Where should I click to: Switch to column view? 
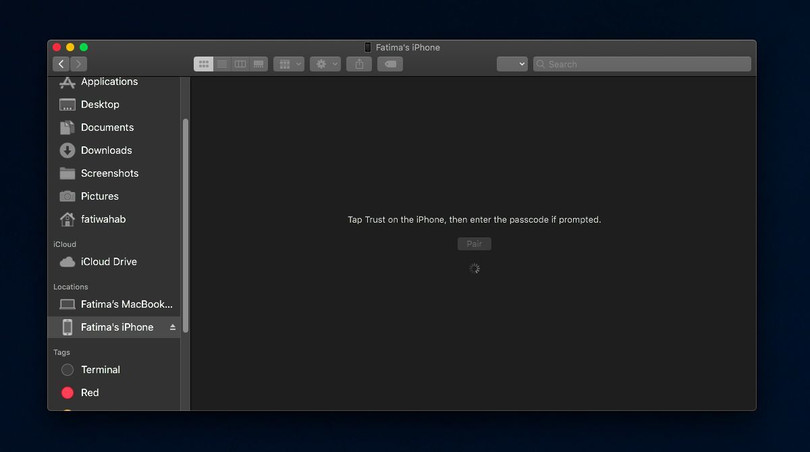tap(240, 64)
